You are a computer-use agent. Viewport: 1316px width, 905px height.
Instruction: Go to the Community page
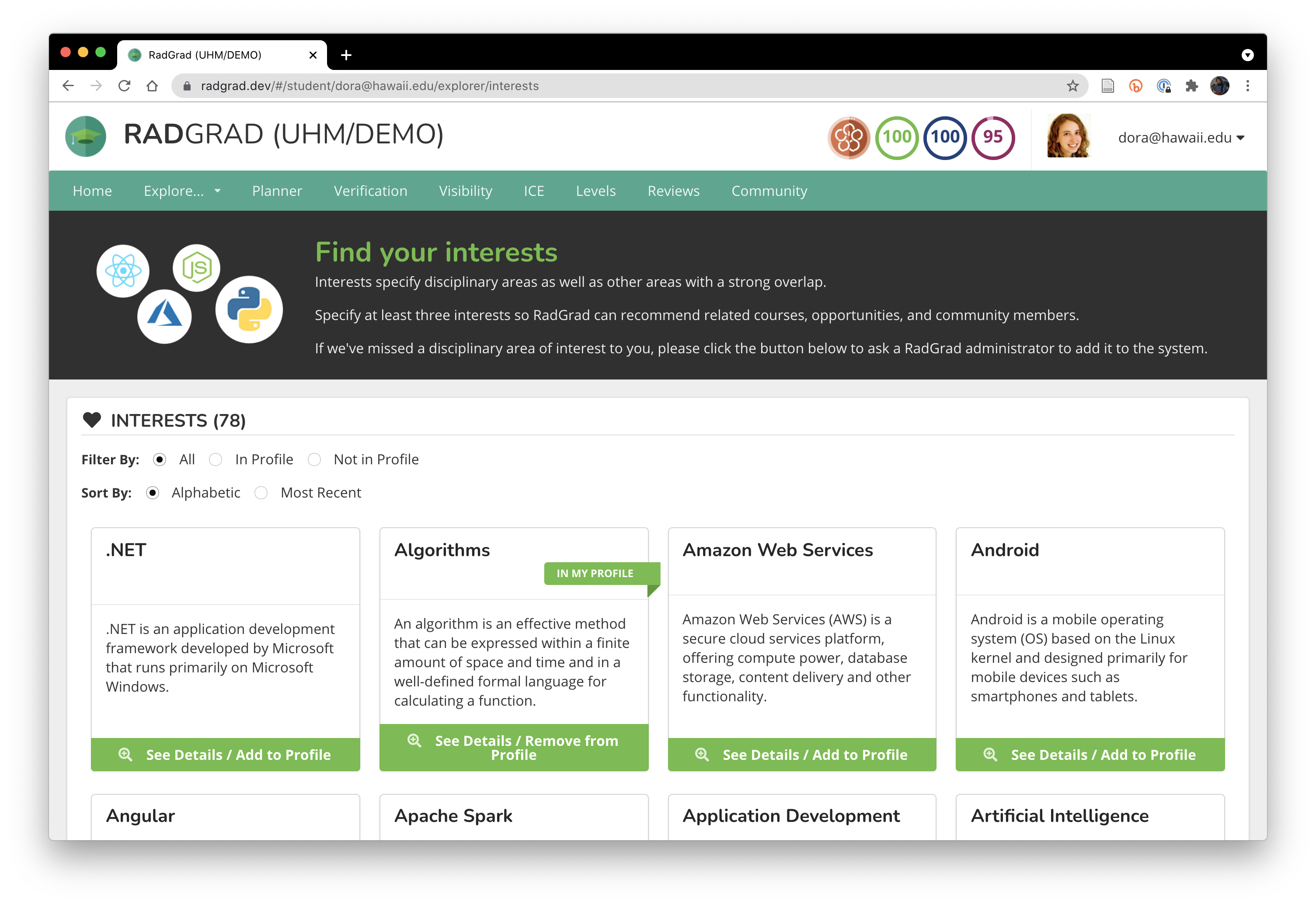click(x=769, y=191)
